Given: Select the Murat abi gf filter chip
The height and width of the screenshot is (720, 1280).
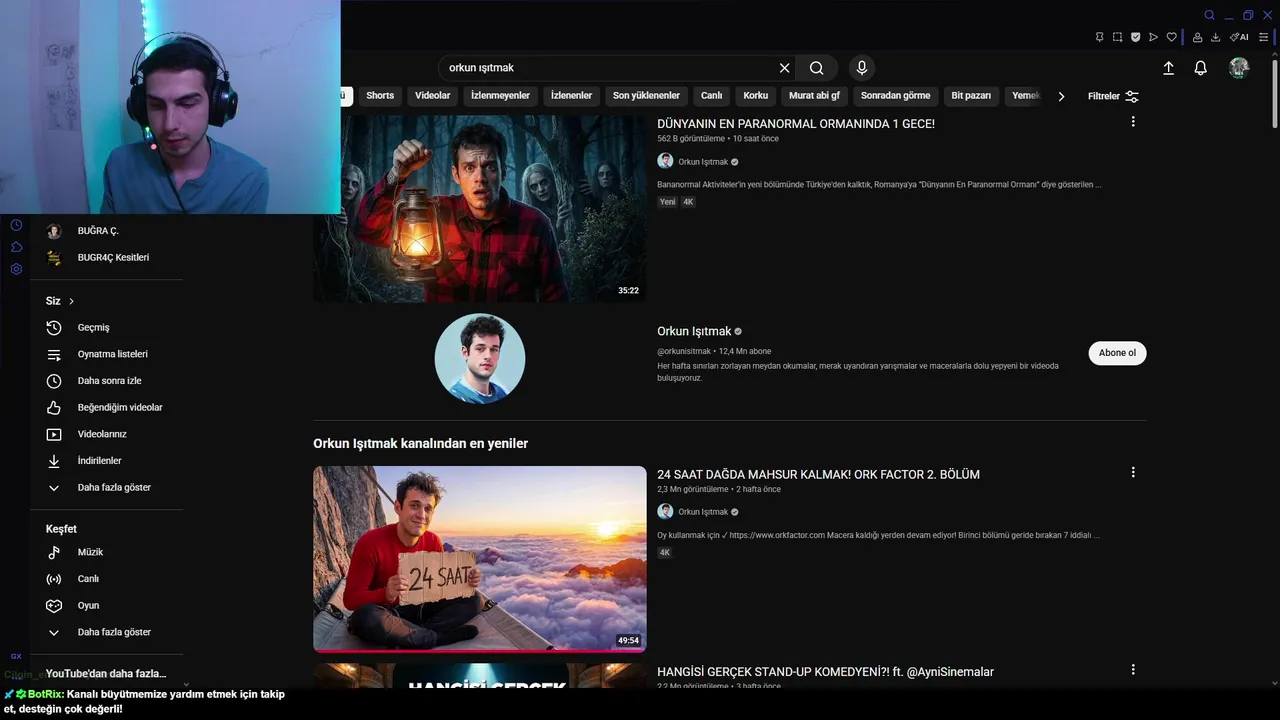Looking at the screenshot, I should point(814,96).
